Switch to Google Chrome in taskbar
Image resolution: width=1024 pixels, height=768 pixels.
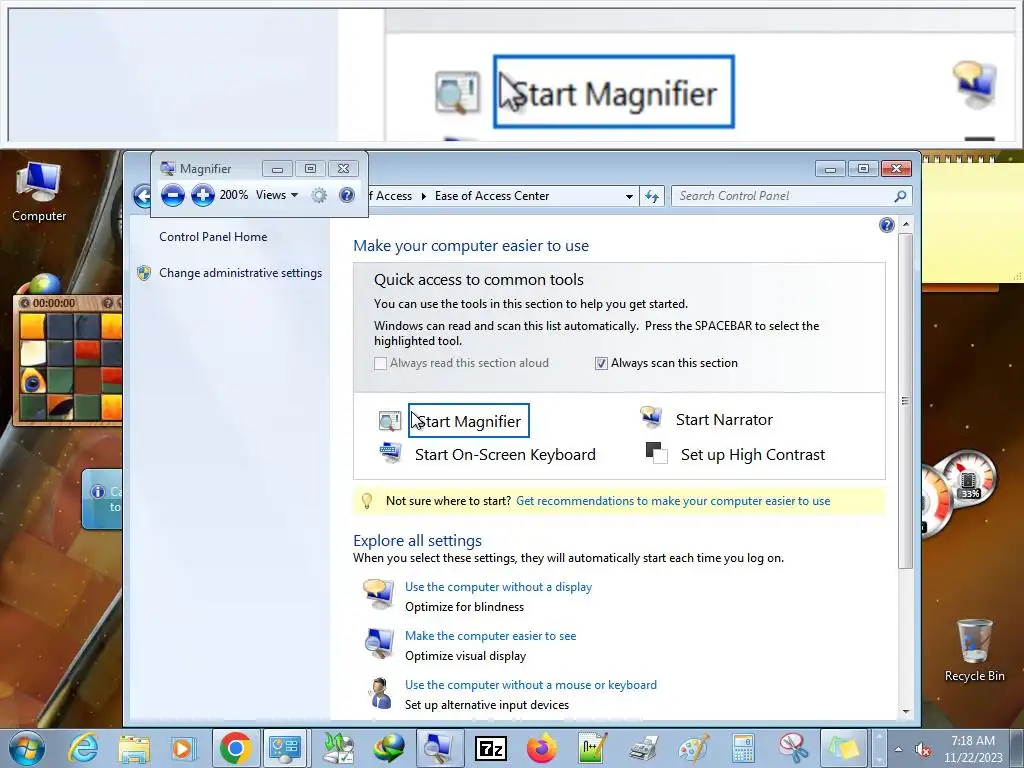coord(236,748)
